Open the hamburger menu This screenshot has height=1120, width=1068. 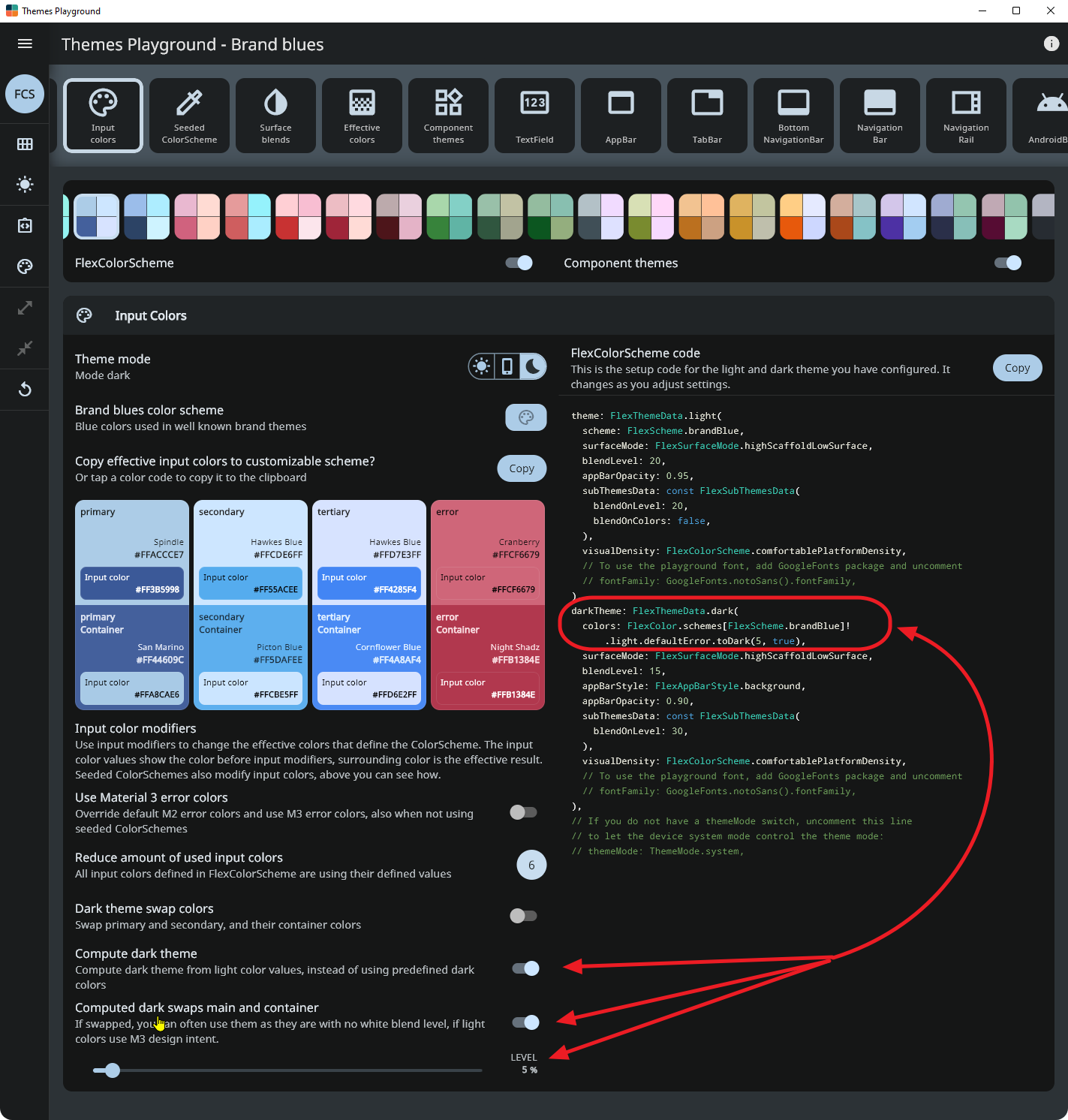(25, 44)
